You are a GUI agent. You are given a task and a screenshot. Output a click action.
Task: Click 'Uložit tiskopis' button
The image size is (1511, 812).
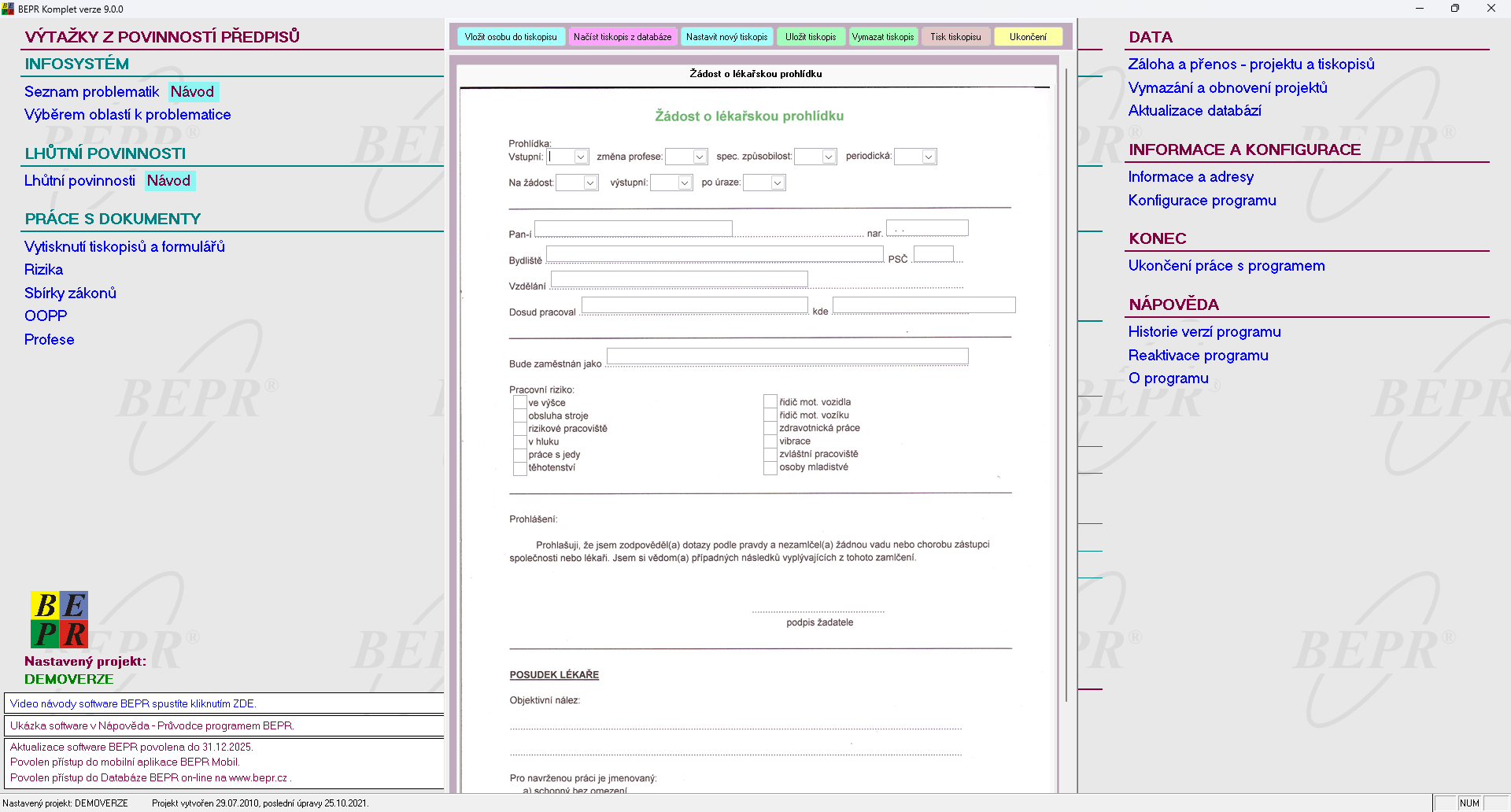(811, 37)
